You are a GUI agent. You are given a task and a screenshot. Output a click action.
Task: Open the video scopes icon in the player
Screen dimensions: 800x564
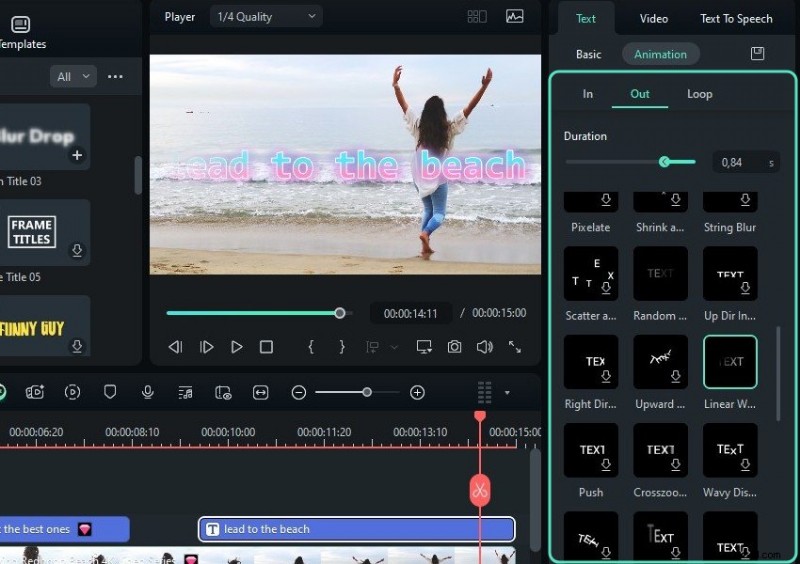[x=514, y=16]
